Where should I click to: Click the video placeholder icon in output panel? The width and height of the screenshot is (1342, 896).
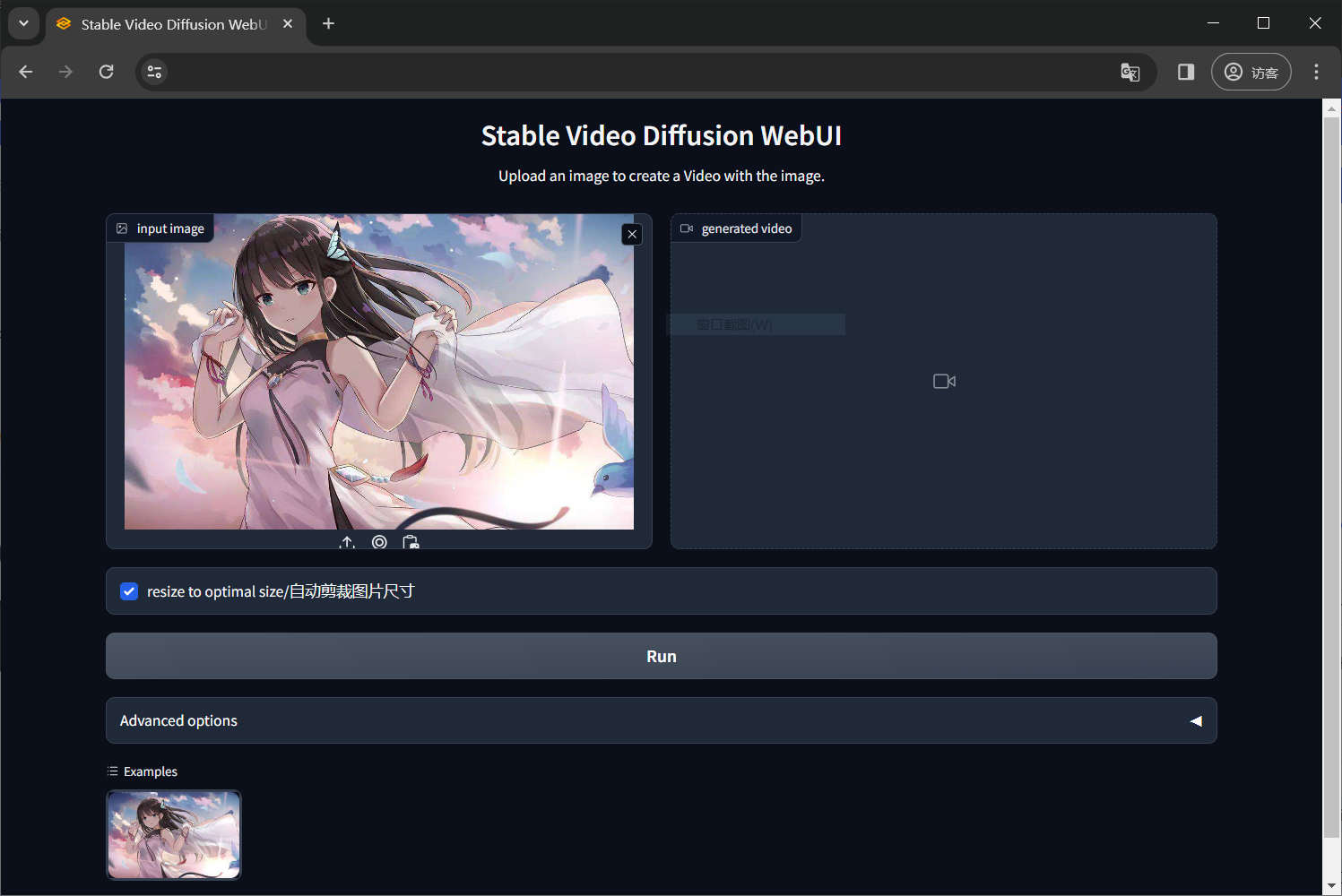[943, 381]
